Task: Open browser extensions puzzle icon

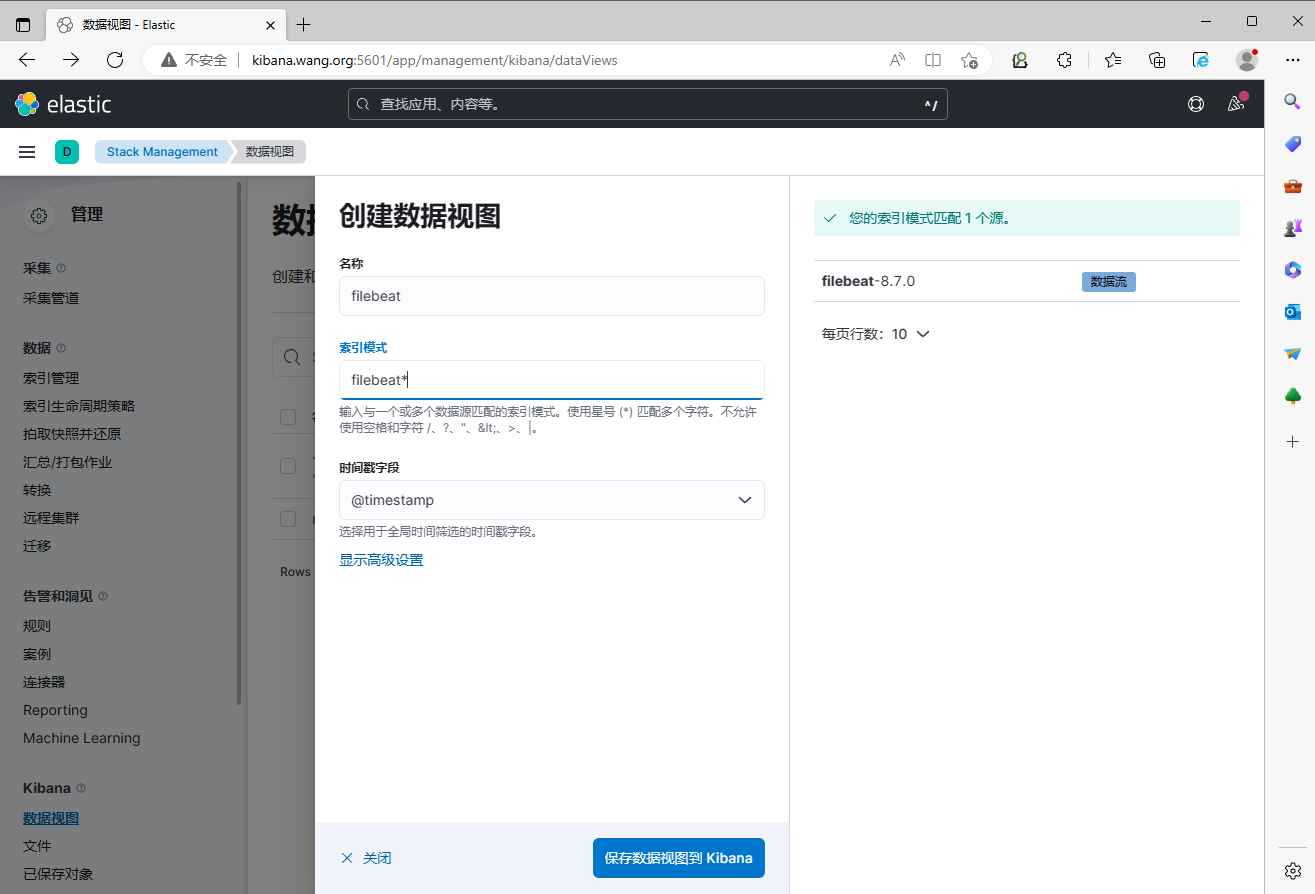Action: click(x=1064, y=60)
